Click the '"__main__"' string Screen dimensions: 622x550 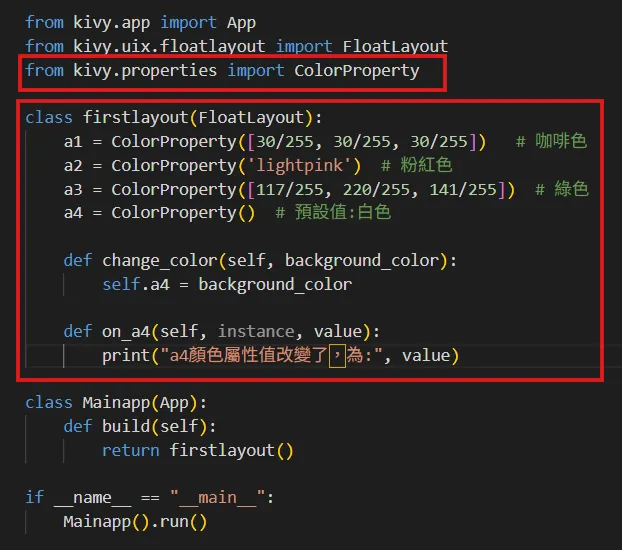[217, 498]
